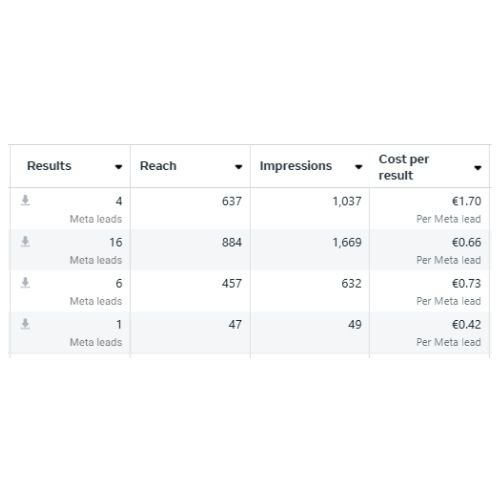
Task: Open the Impressions column dropdown arrow
Action: pyautogui.click(x=358, y=167)
